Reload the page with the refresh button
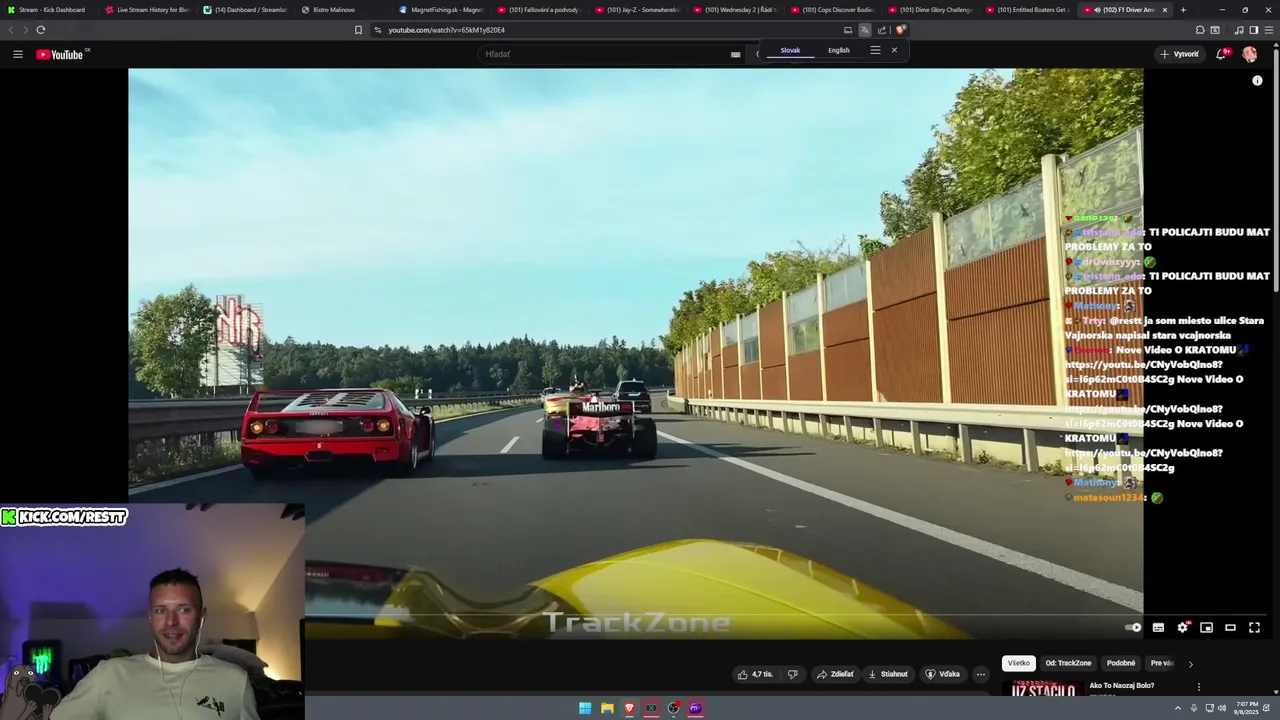Image resolution: width=1280 pixels, height=720 pixels. (x=40, y=30)
